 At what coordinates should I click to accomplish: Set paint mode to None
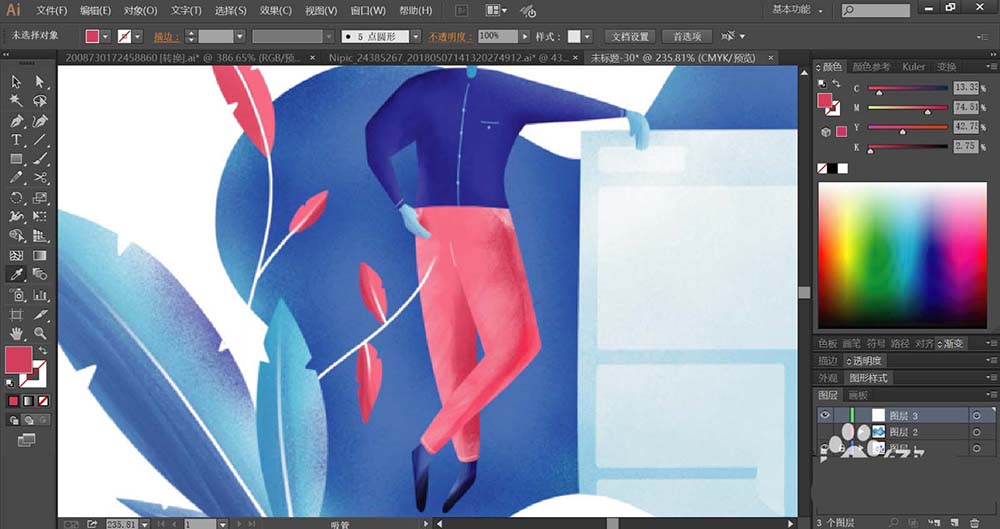coord(43,401)
